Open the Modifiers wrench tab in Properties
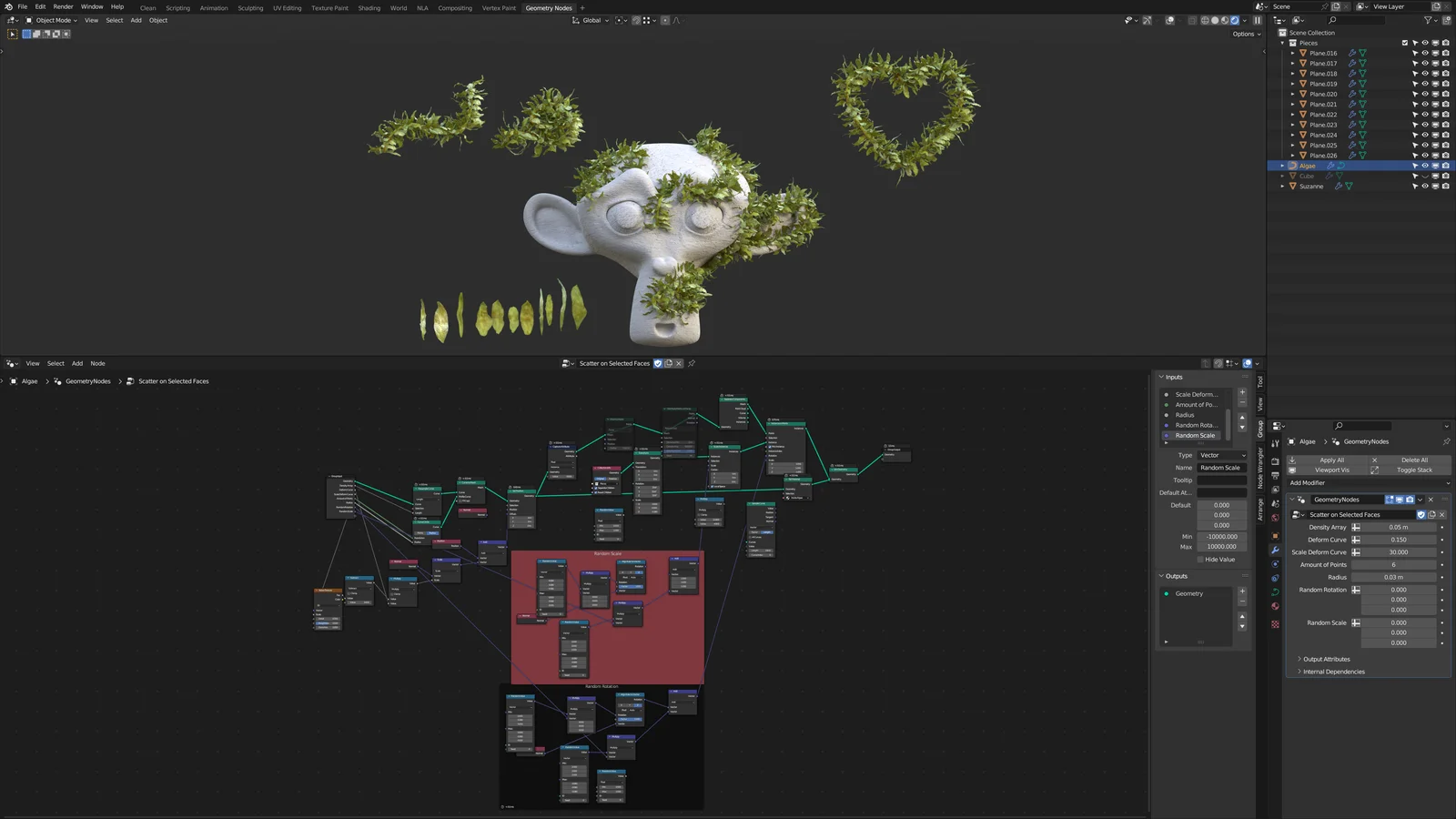Screen dimensions: 1456x819 point(1275,550)
